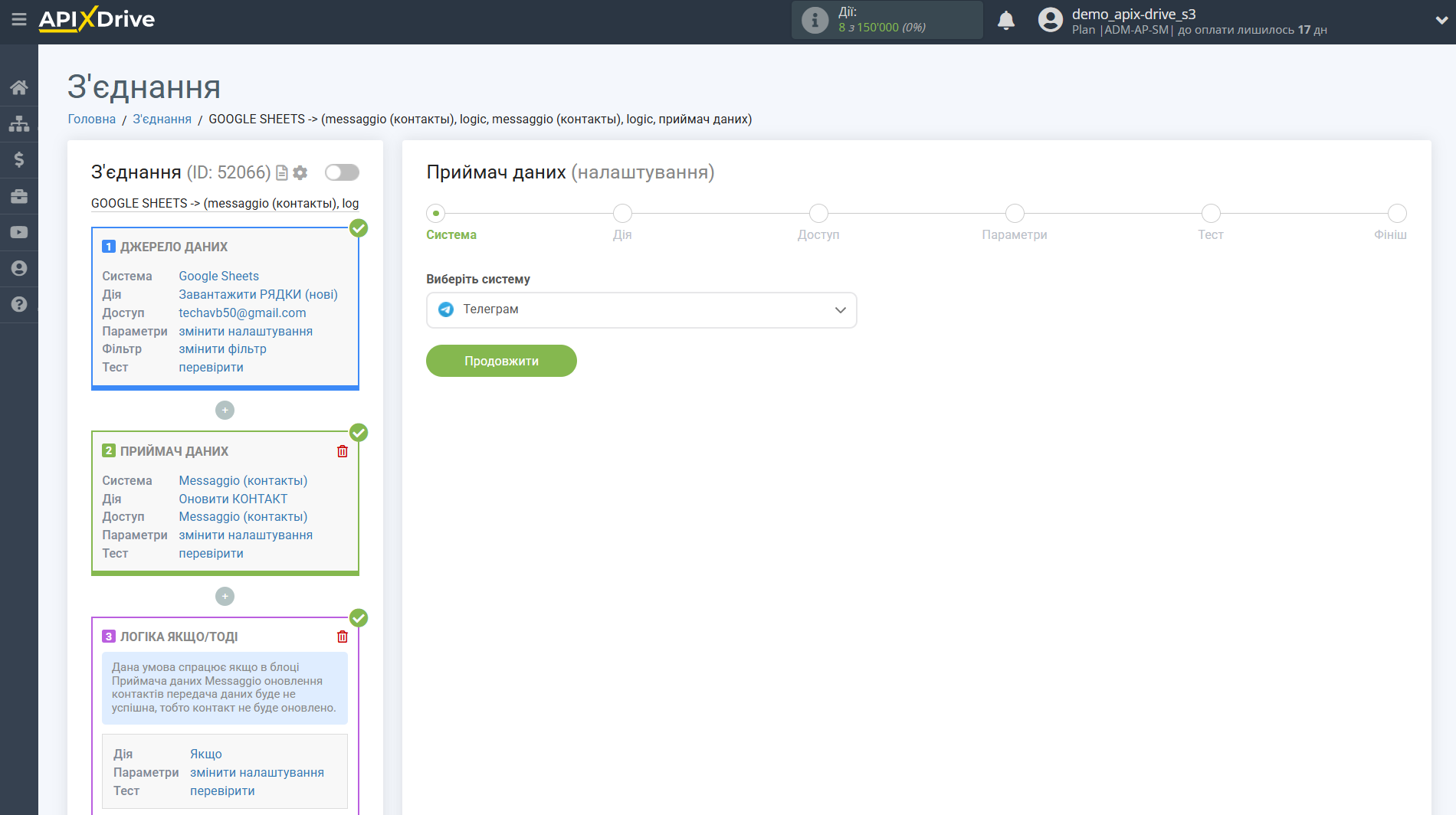Toggle the connection on/off switch

pyautogui.click(x=342, y=172)
